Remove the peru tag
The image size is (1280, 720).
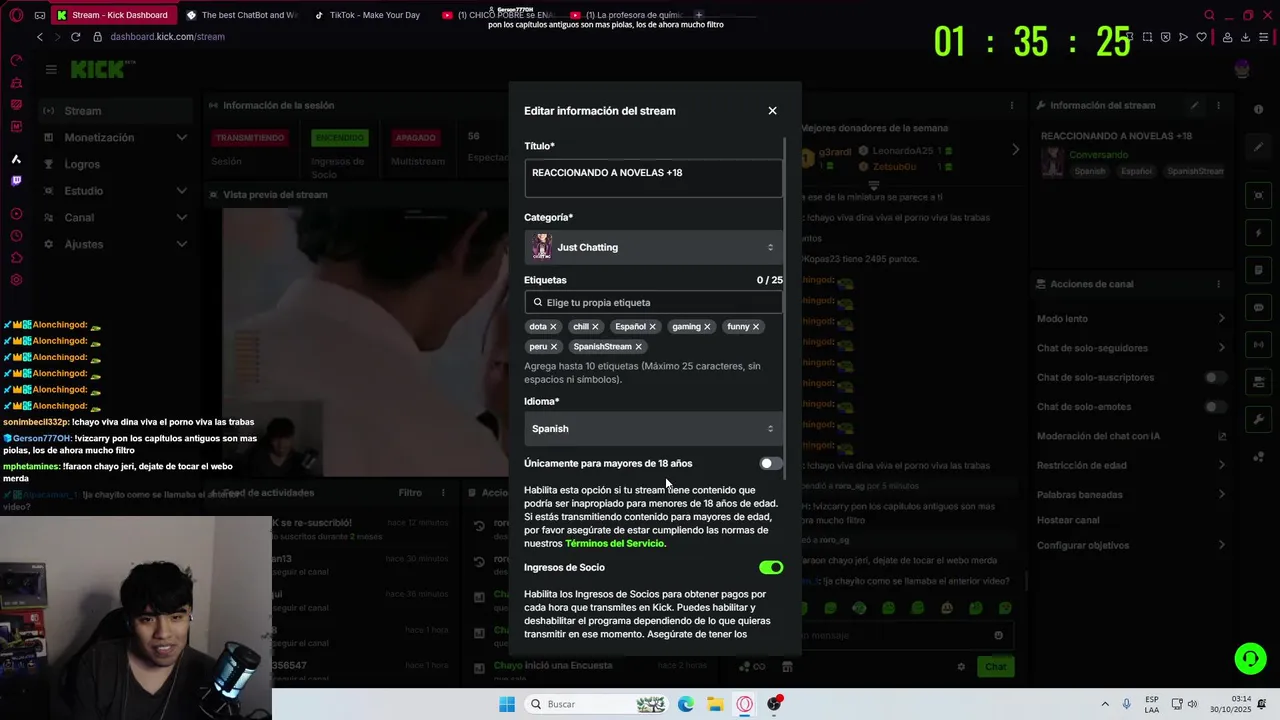[x=553, y=346]
